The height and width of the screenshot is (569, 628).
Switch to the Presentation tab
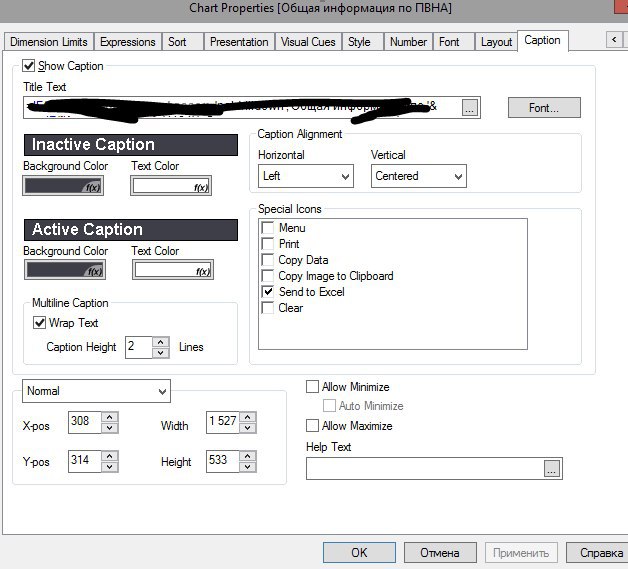tap(239, 42)
